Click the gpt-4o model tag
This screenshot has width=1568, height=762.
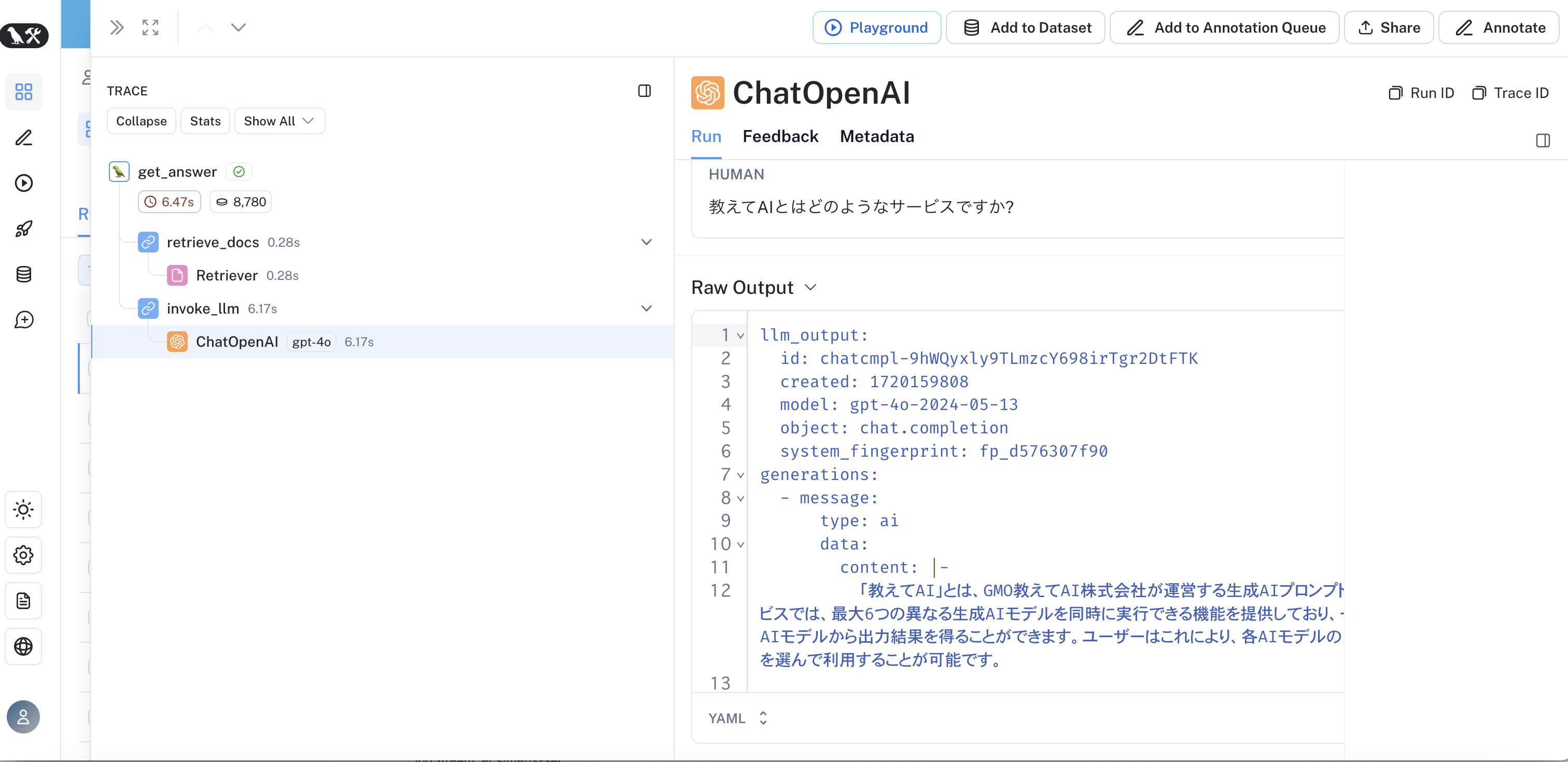(x=312, y=342)
